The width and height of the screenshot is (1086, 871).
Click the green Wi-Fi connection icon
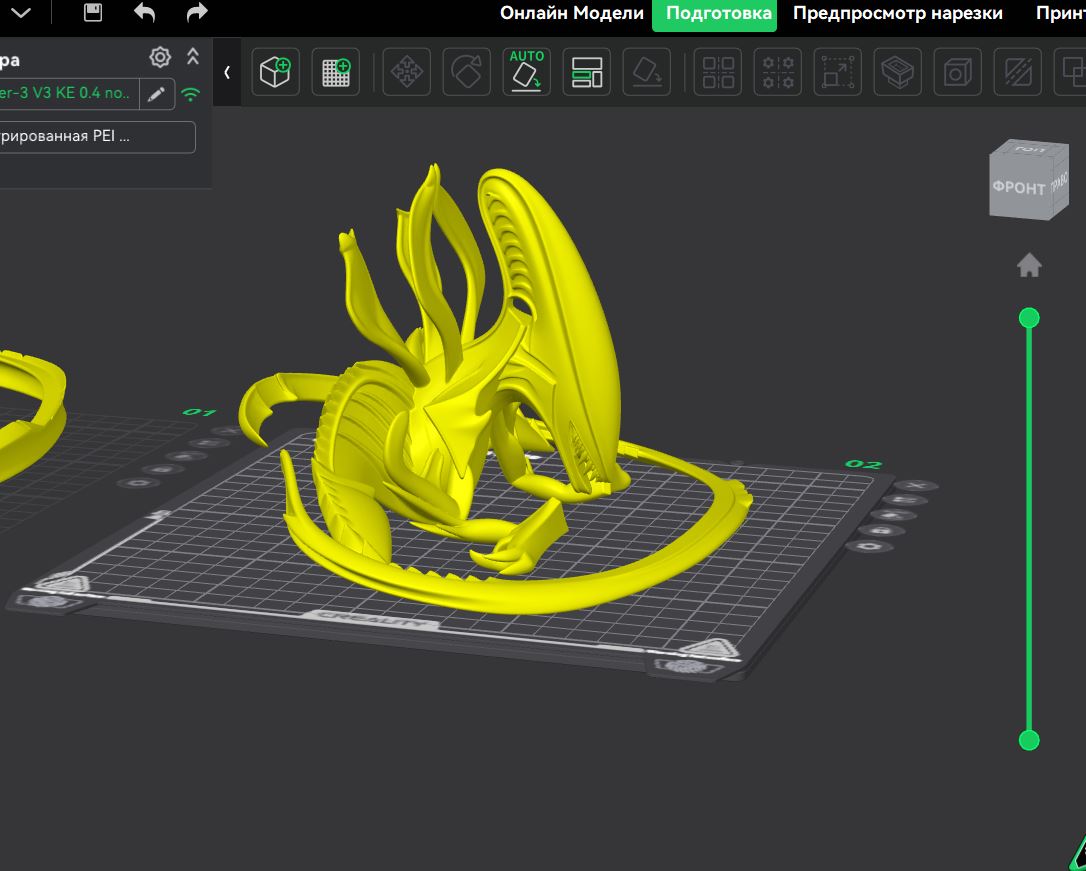click(x=190, y=94)
